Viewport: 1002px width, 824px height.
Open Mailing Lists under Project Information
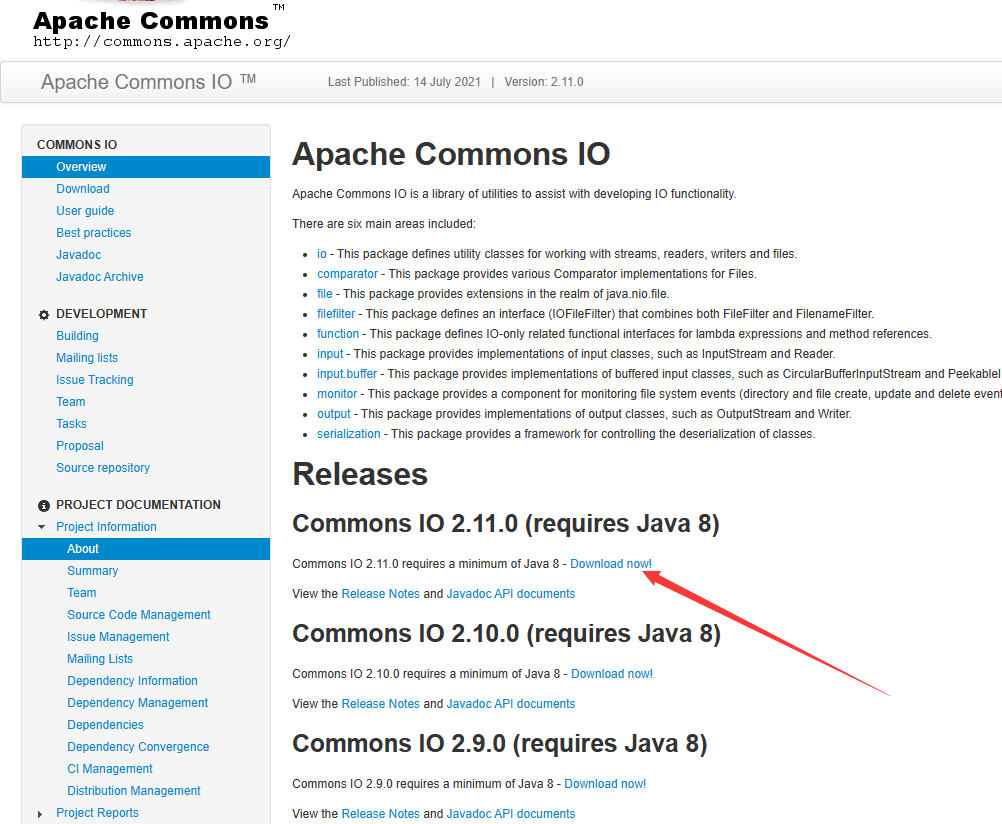pyautogui.click(x=100, y=659)
